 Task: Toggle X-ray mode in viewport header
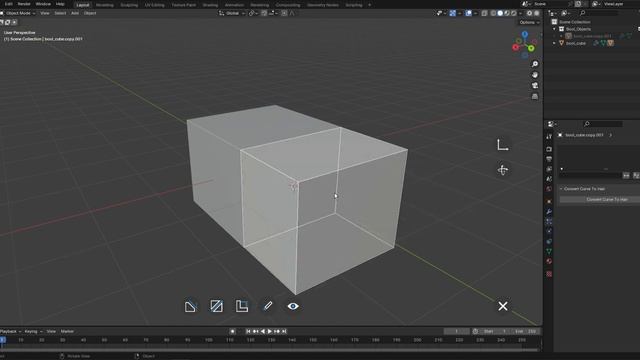coord(484,13)
